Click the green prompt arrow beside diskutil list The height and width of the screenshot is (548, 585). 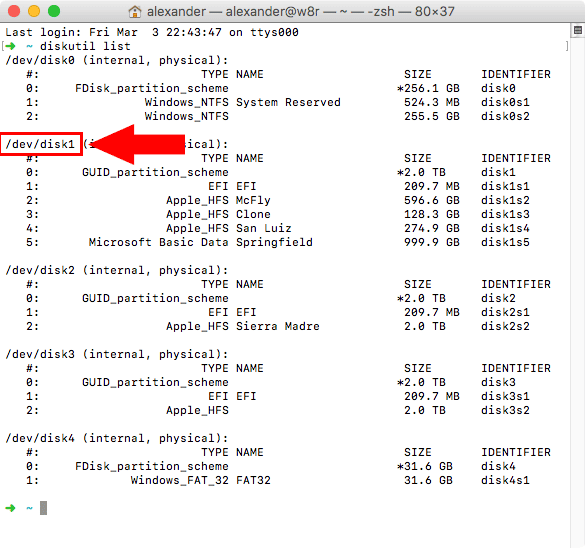click(x=10, y=46)
